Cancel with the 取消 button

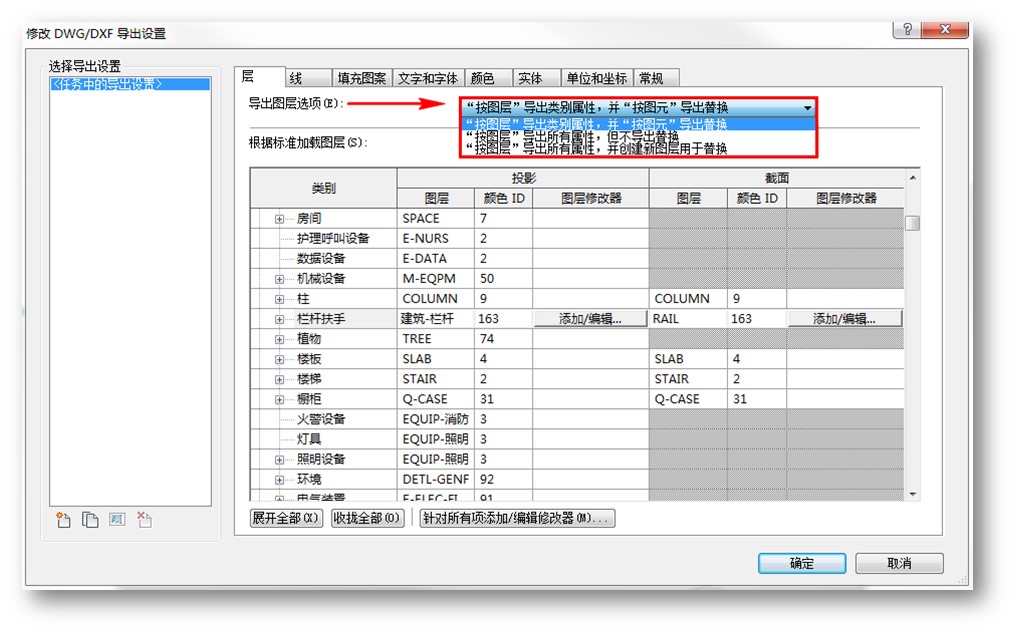(x=899, y=563)
